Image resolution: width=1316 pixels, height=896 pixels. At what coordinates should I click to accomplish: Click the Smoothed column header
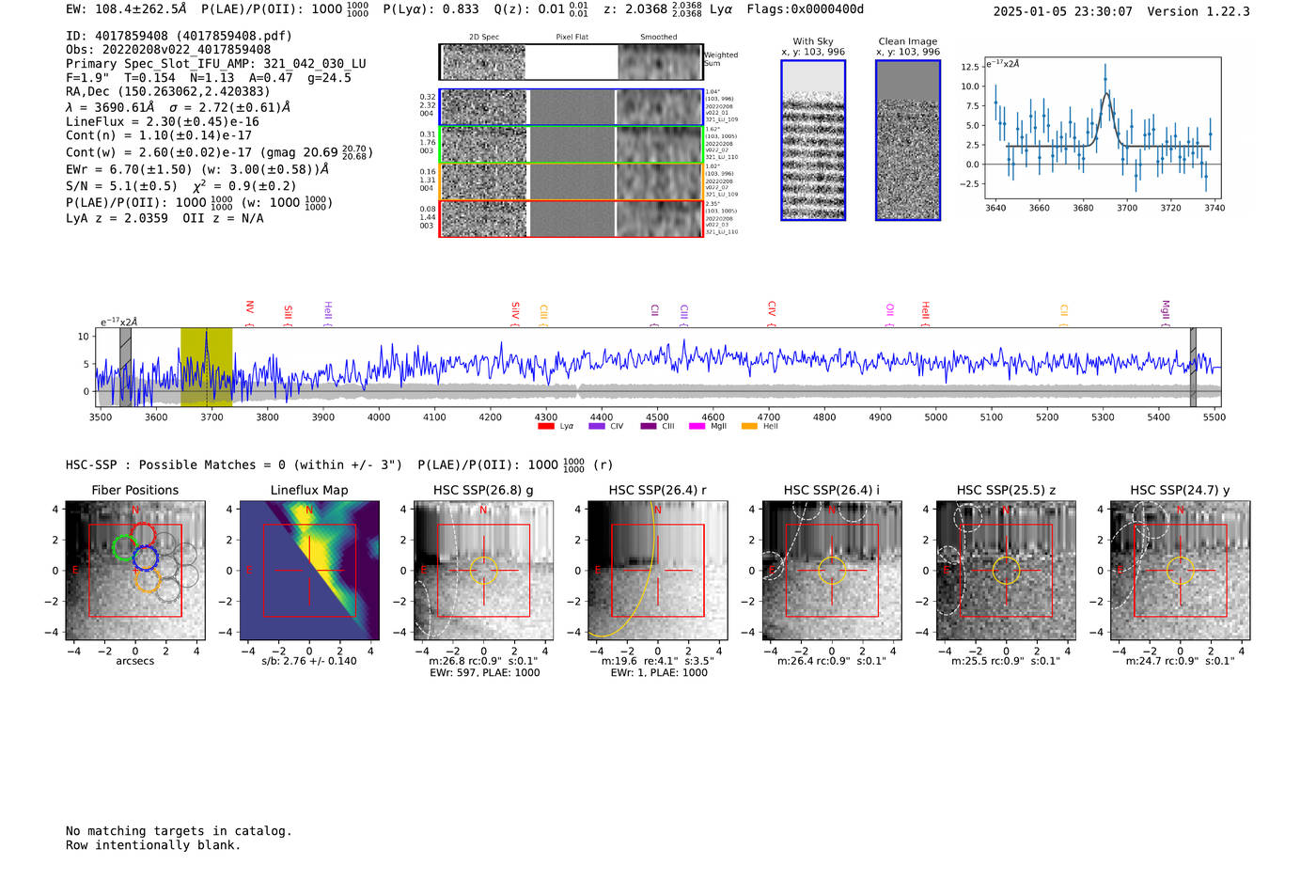[658, 37]
